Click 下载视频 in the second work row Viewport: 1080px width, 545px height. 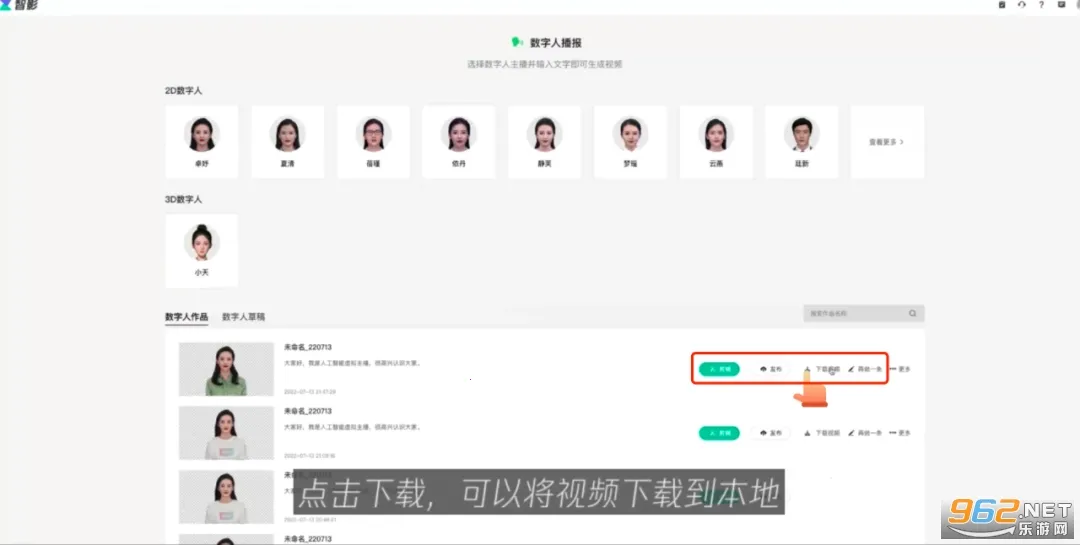822,433
